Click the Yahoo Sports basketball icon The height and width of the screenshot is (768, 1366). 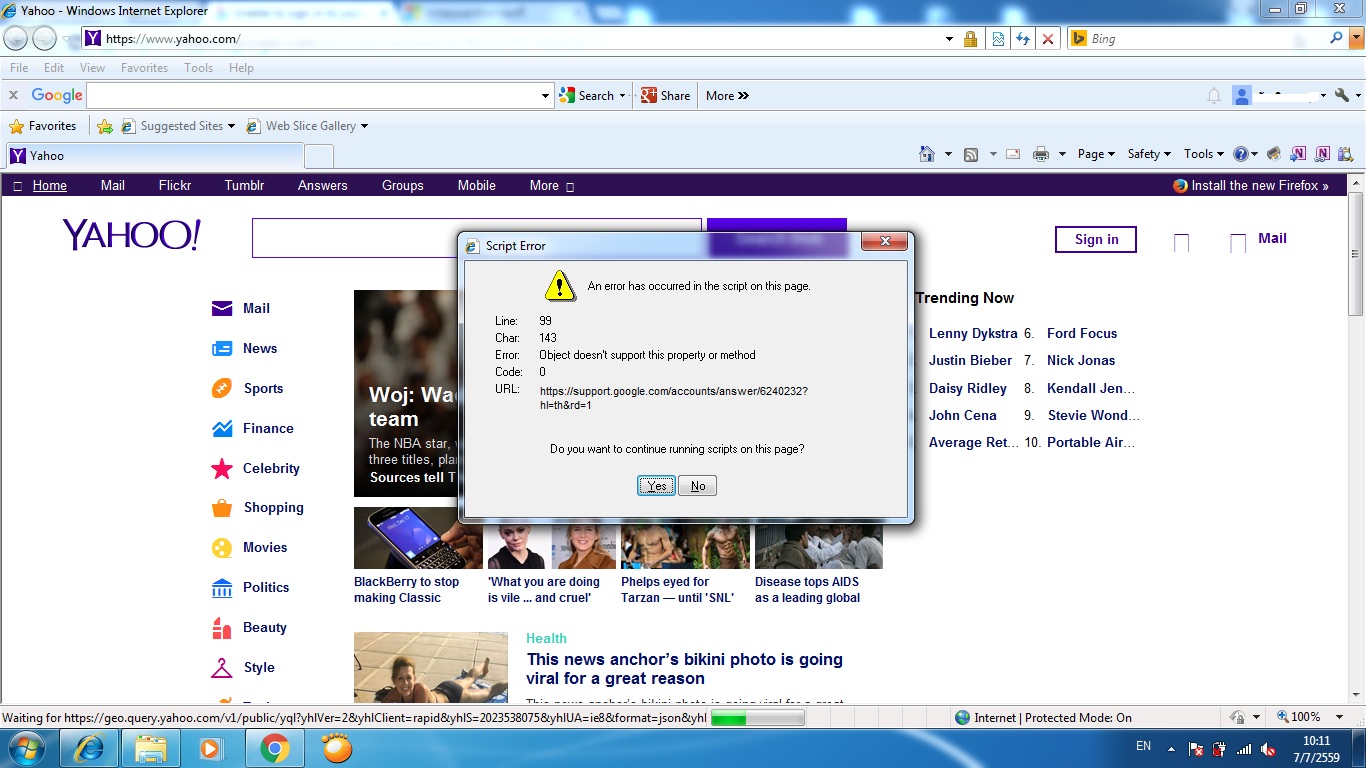coord(222,388)
